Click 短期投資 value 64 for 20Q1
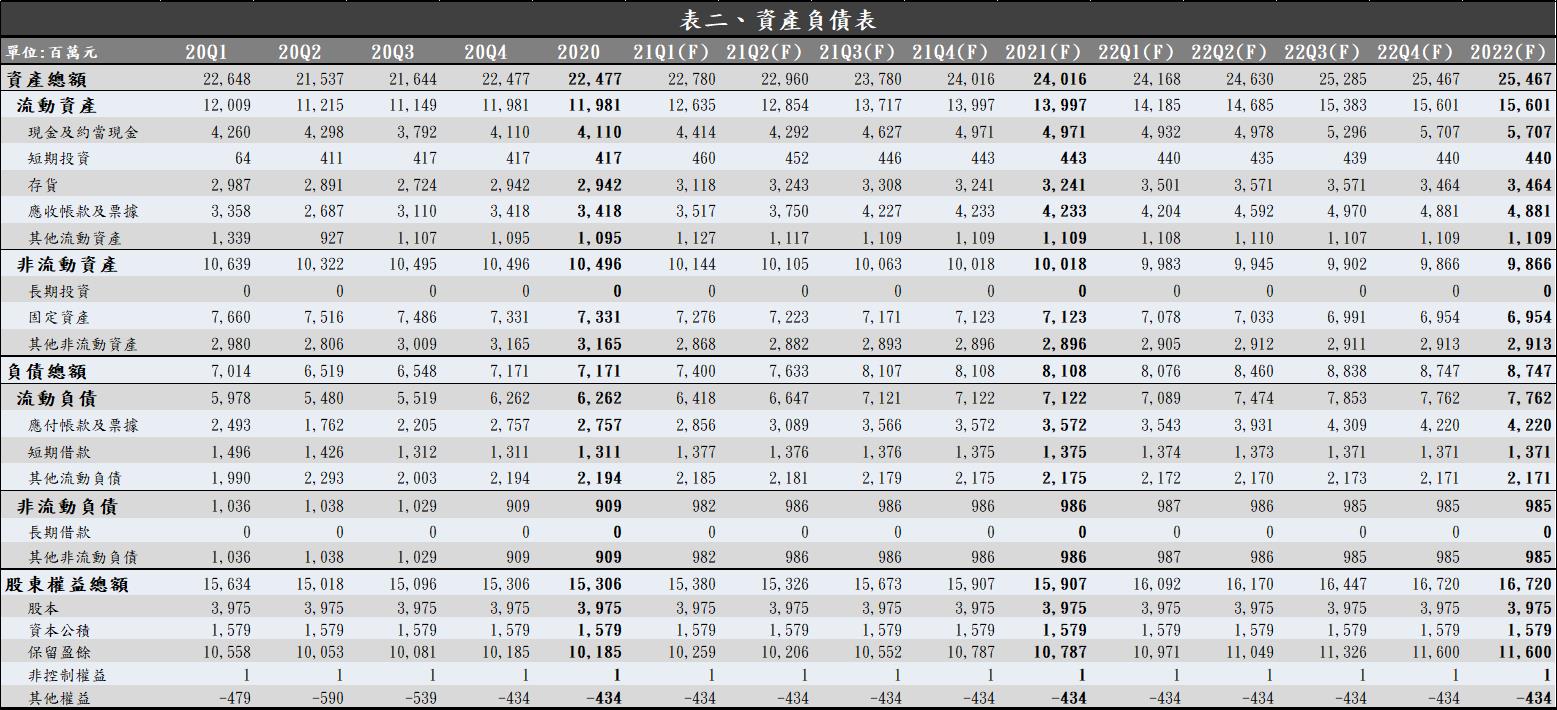Viewport: 1557px width, 710px height. coord(242,158)
